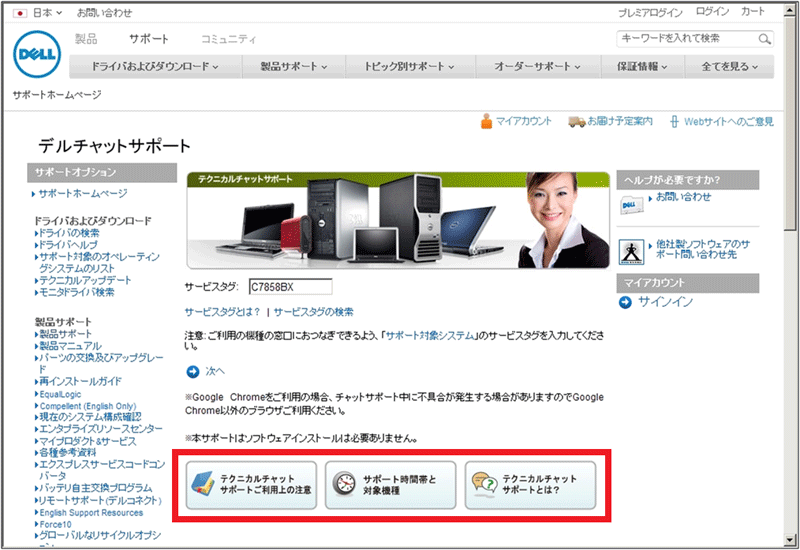Open サービスタグの検索 link
Image resolution: width=800 pixels, height=550 pixels.
313,312
